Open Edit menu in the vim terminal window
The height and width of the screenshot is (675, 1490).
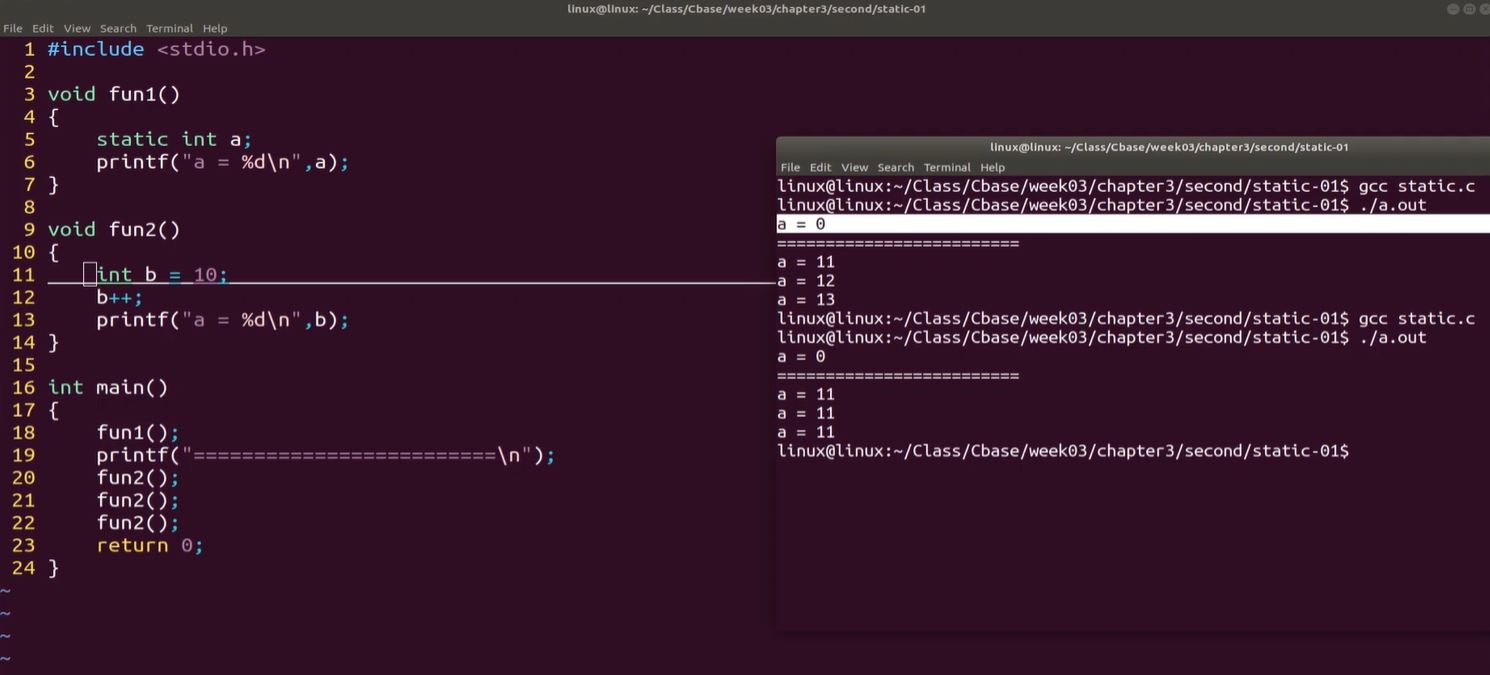(x=43, y=28)
